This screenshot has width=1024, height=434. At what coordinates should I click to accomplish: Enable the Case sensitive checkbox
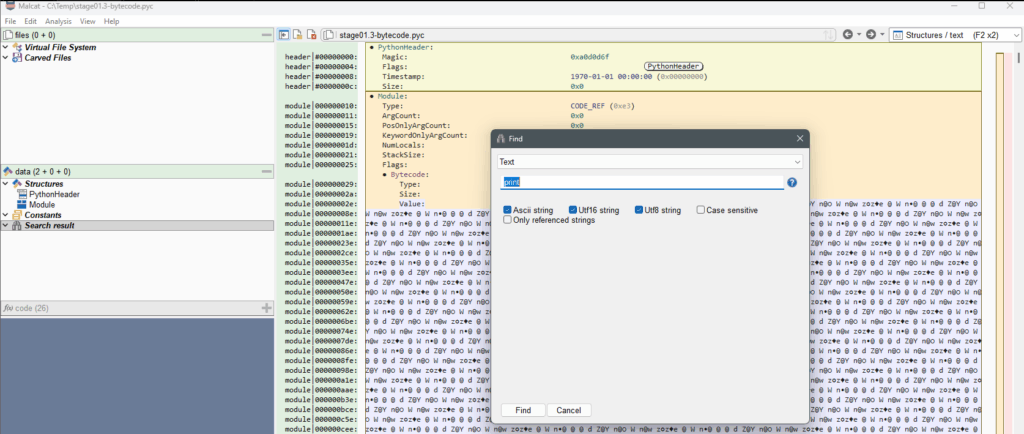(x=700, y=210)
